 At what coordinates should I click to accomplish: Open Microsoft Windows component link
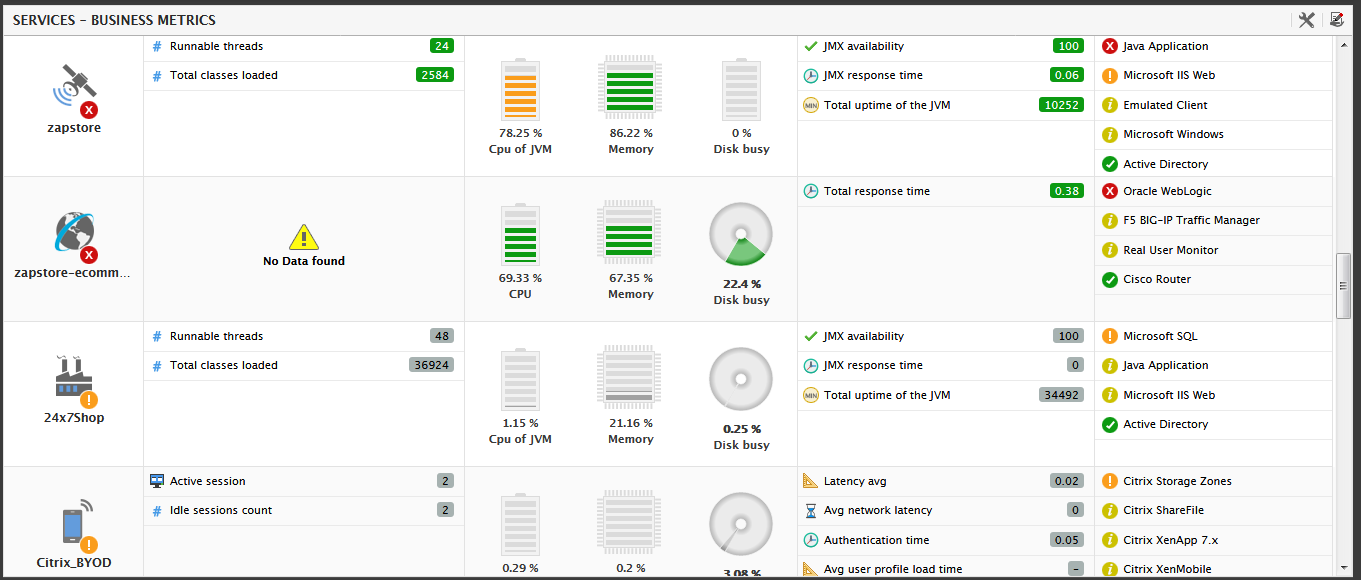[1173, 134]
